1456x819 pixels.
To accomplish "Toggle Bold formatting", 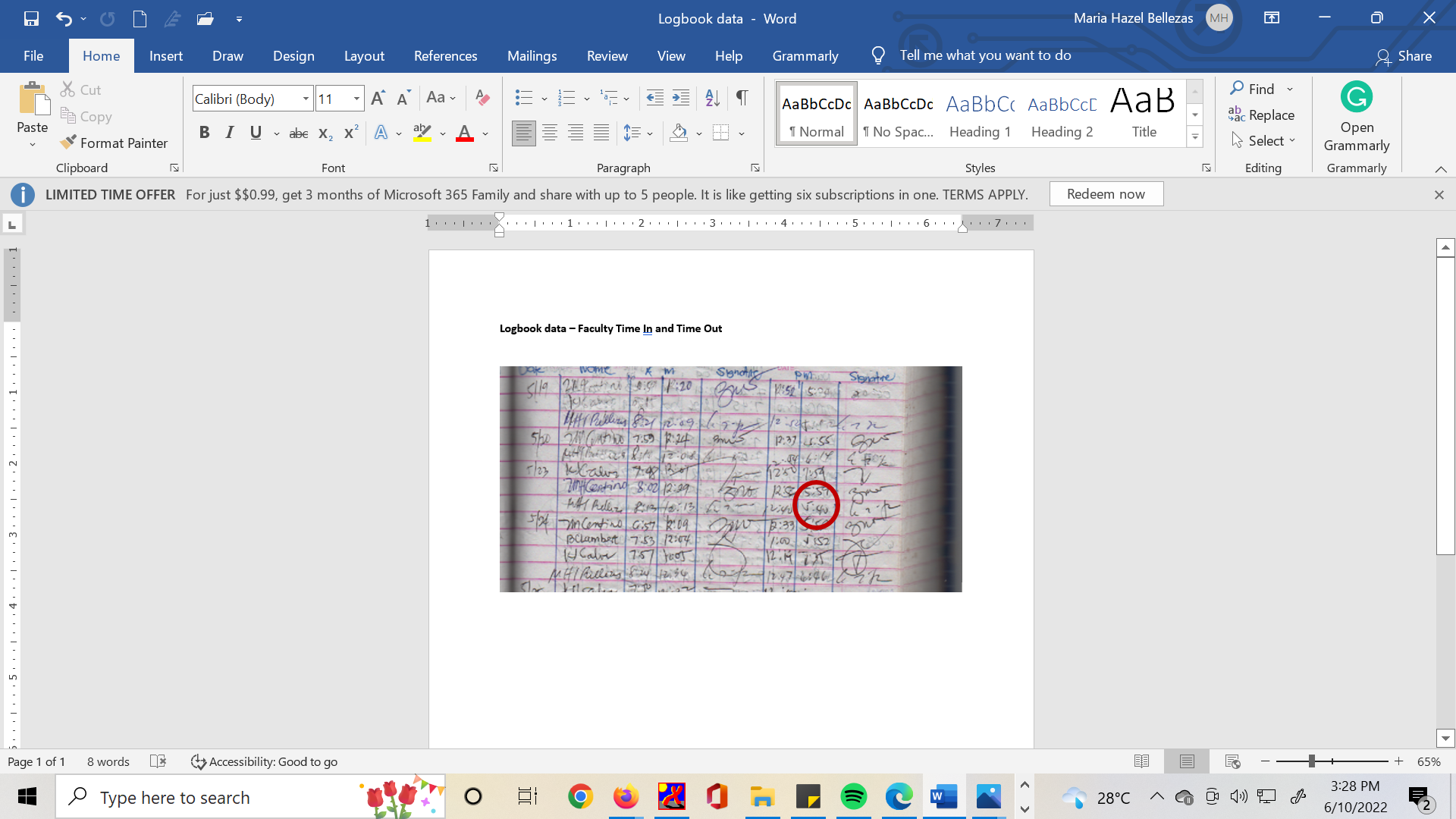I will point(204,133).
